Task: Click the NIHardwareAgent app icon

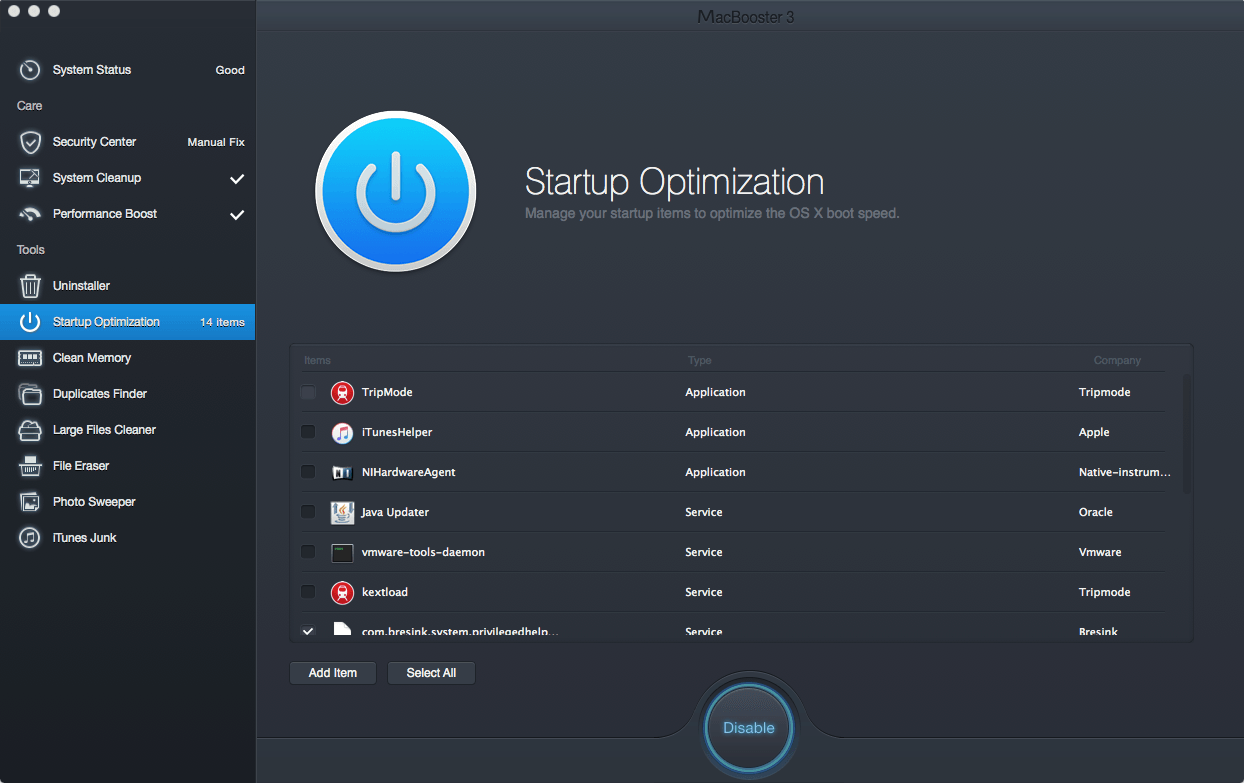Action: 343,472
